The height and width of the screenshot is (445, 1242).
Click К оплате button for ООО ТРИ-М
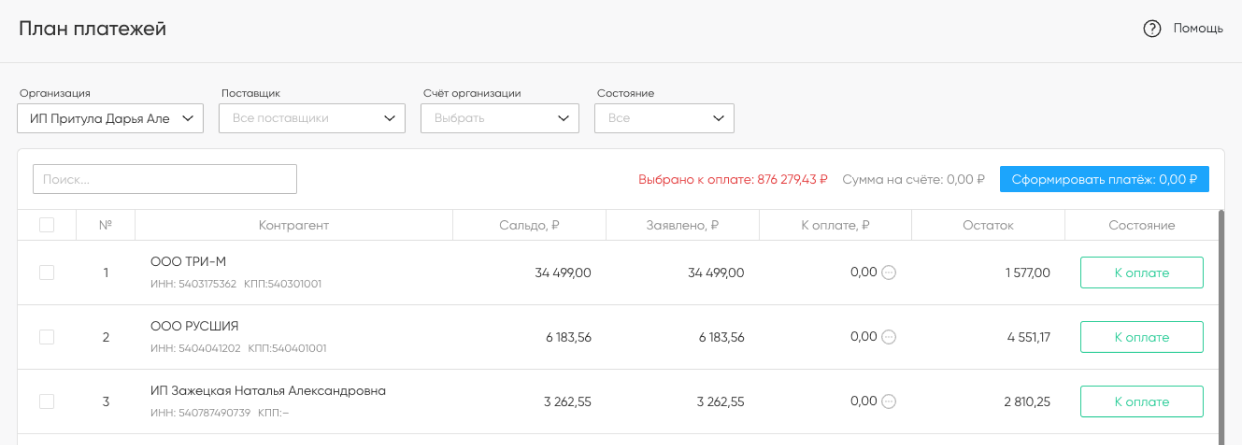(x=1141, y=273)
